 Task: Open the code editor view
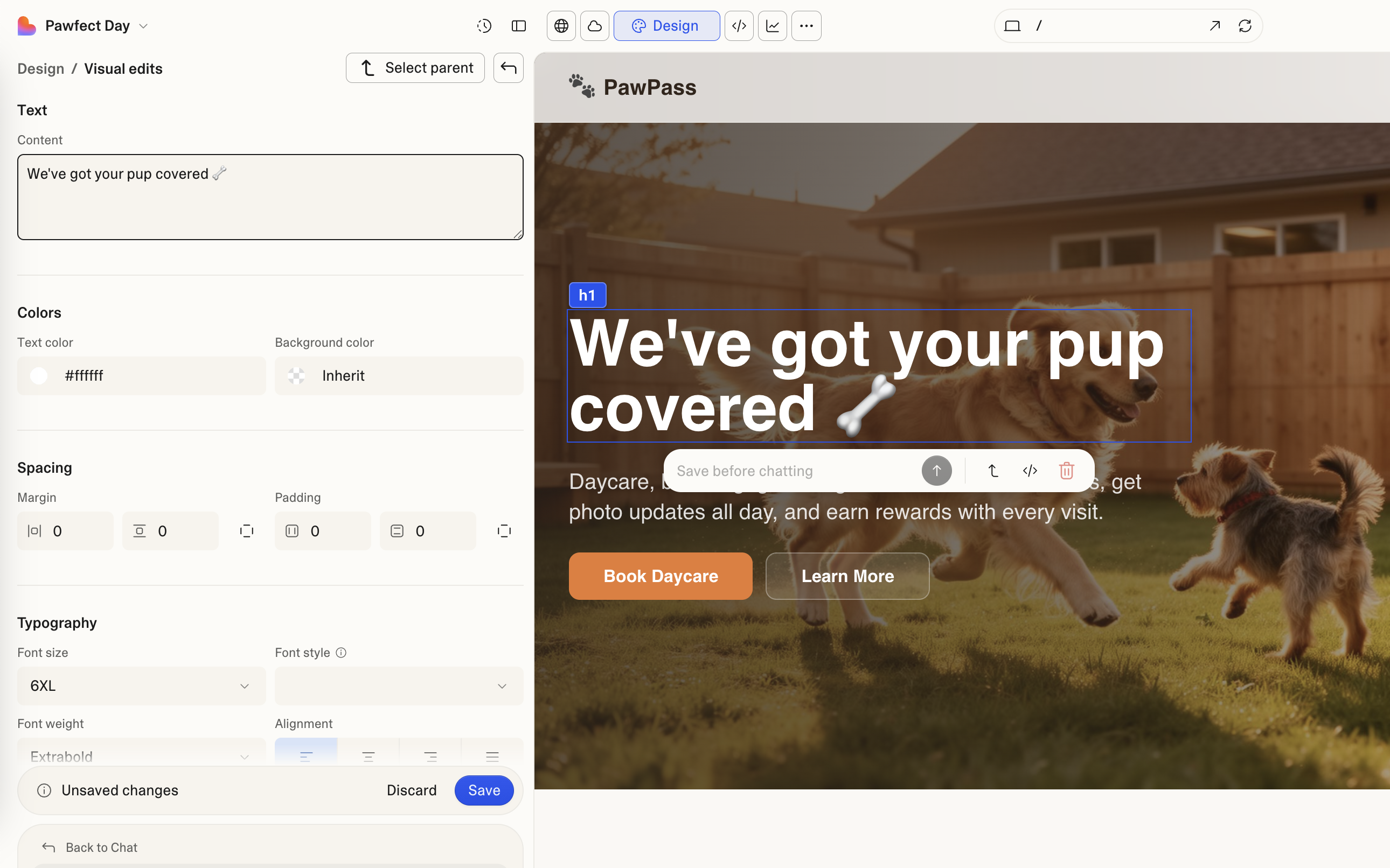point(739,26)
